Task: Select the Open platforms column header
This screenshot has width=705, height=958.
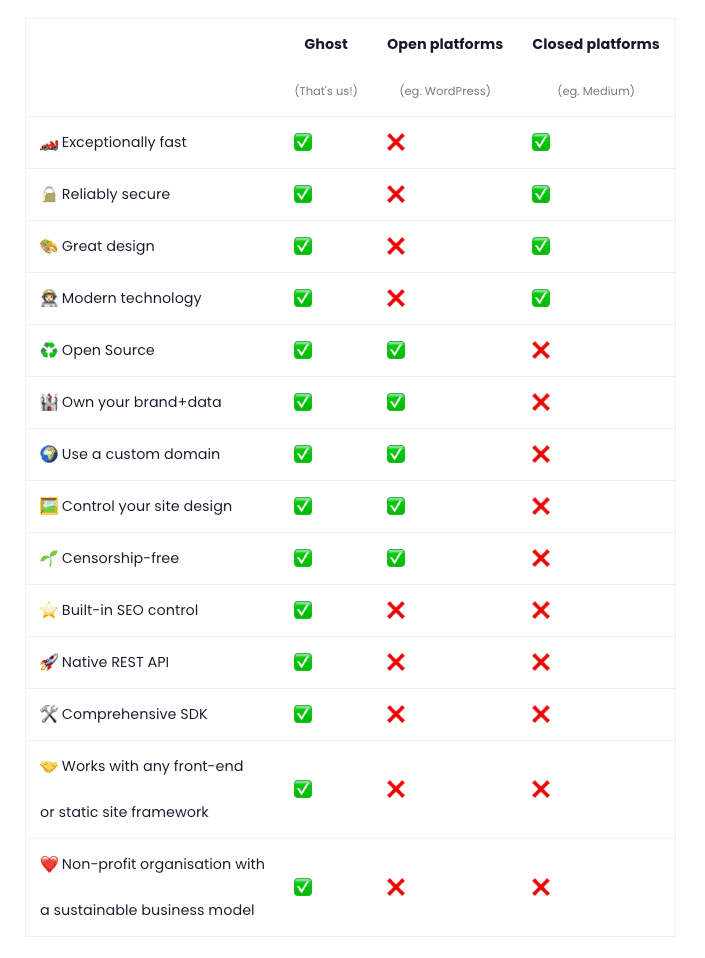Action: (x=445, y=44)
